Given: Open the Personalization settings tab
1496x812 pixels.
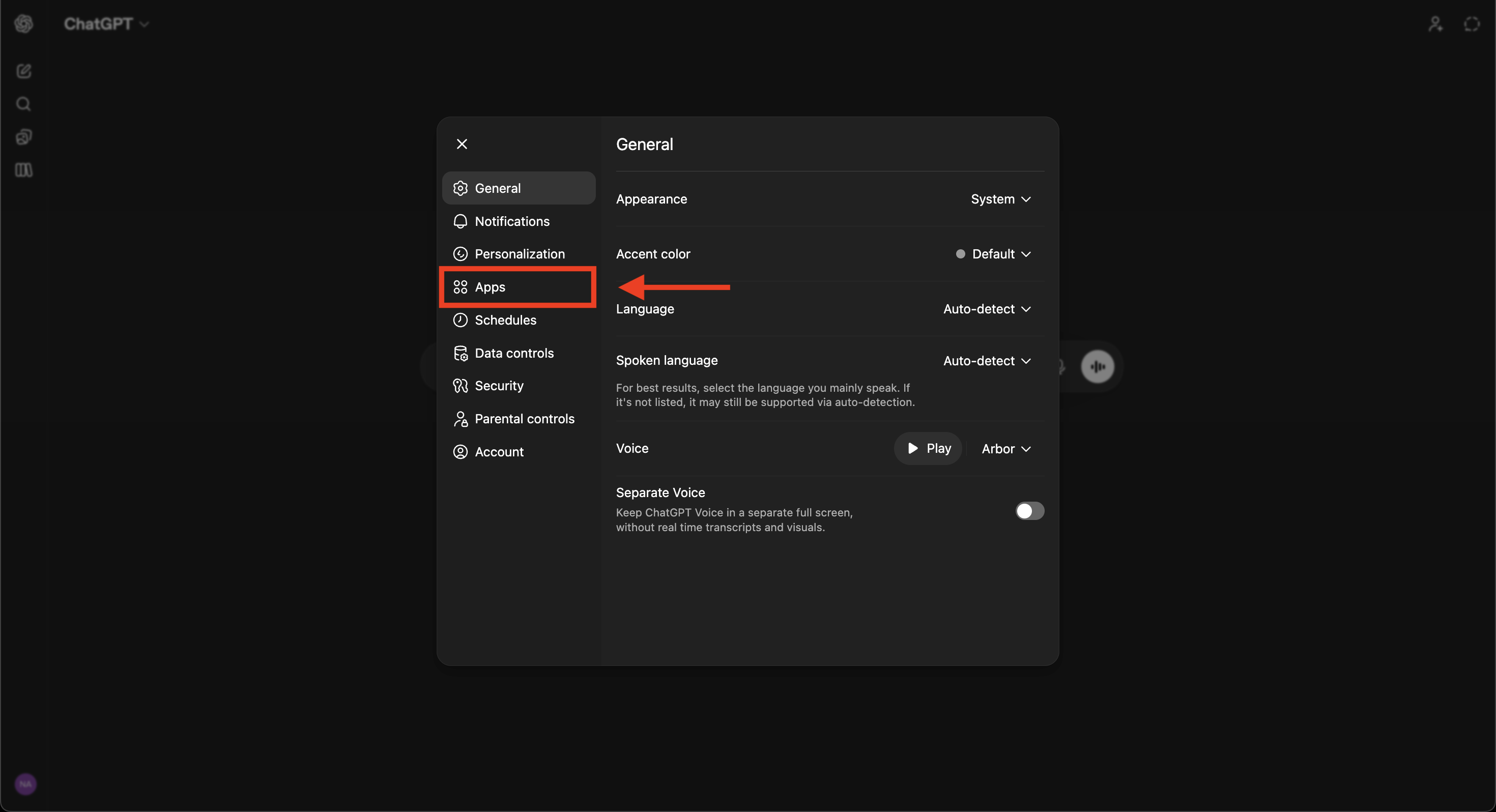Looking at the screenshot, I should pos(519,254).
